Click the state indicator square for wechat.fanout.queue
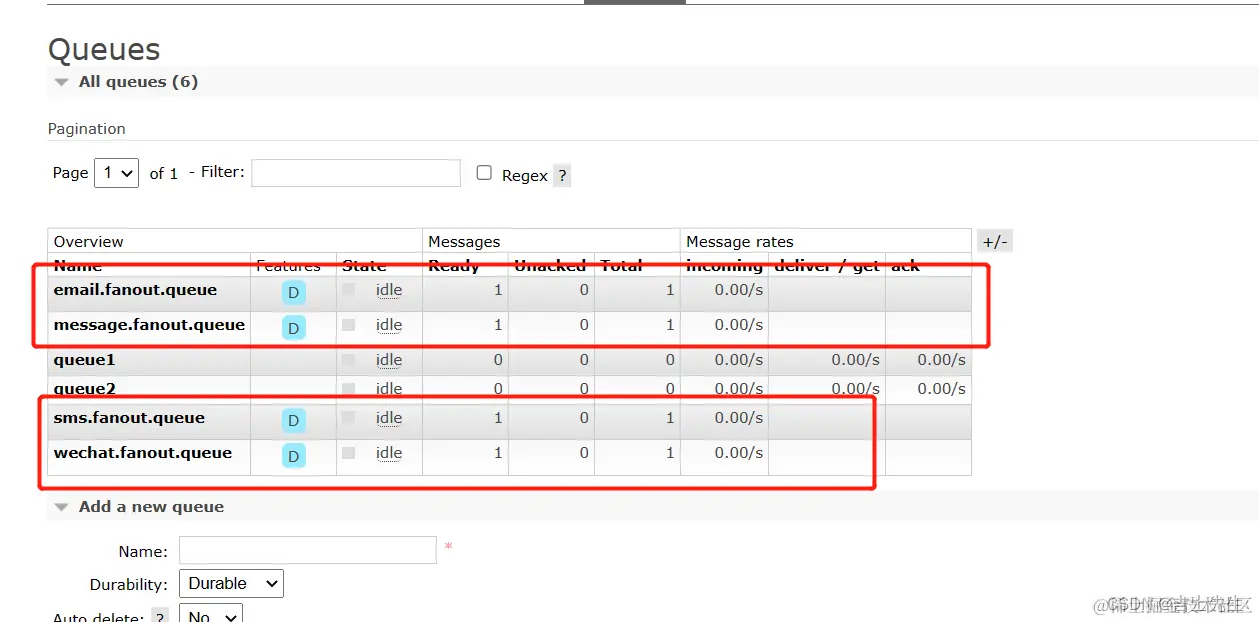 point(348,453)
